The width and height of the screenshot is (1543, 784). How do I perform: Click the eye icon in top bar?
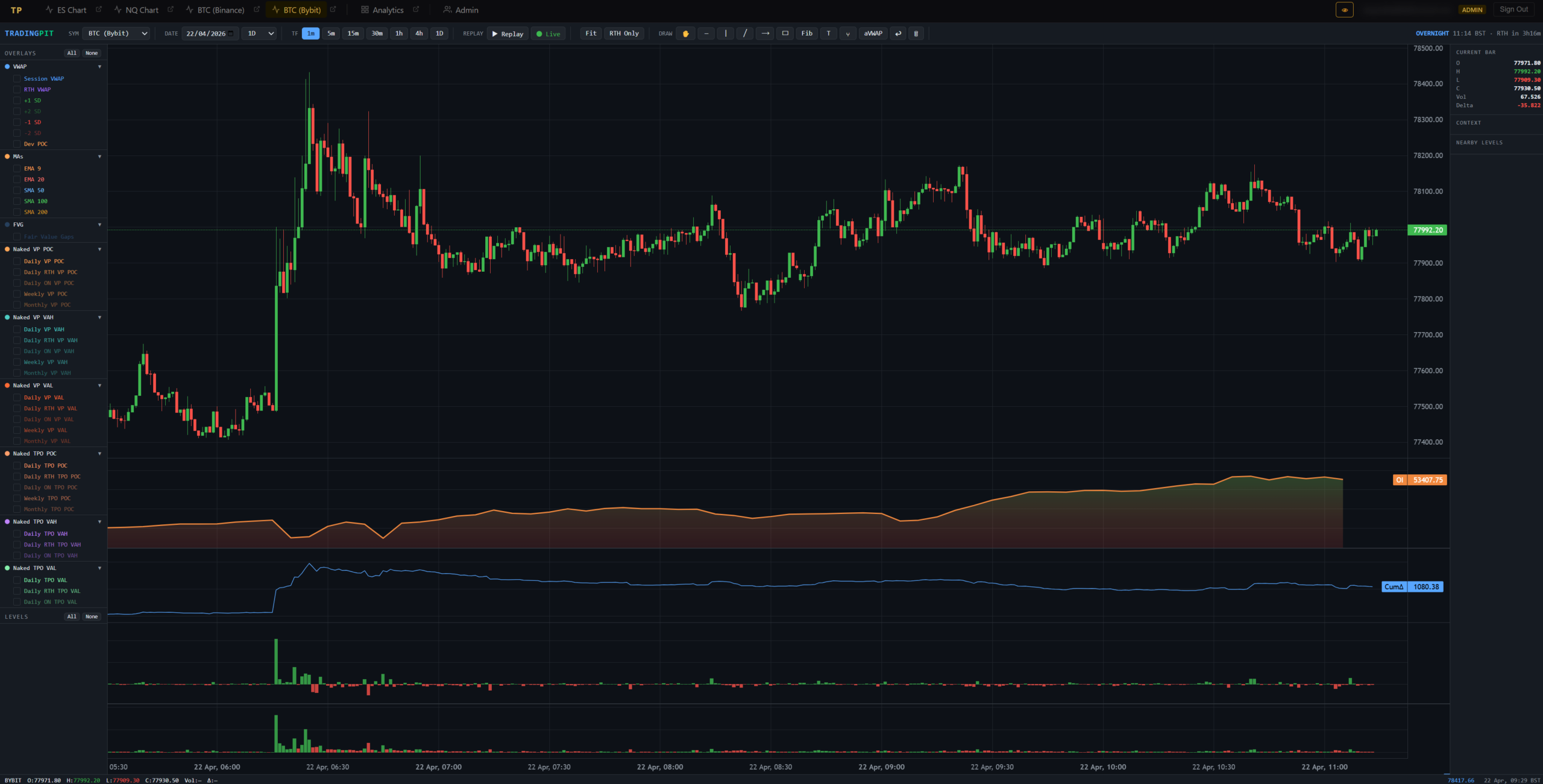point(1344,10)
